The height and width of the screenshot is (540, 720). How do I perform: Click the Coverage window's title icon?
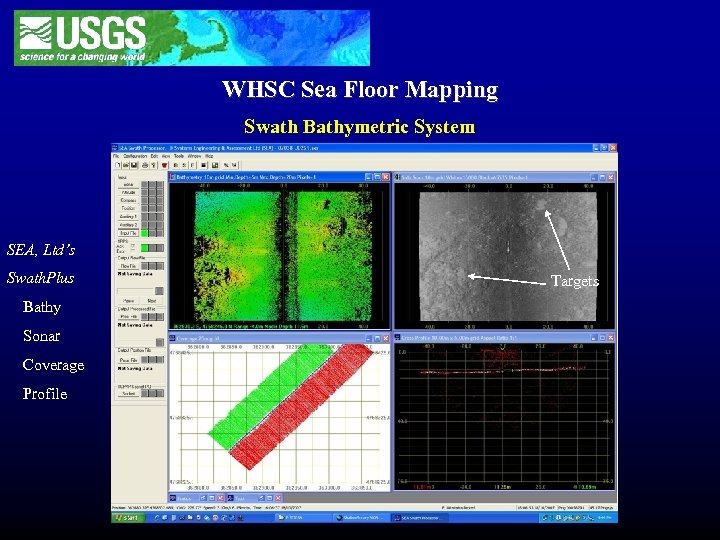click(173, 338)
